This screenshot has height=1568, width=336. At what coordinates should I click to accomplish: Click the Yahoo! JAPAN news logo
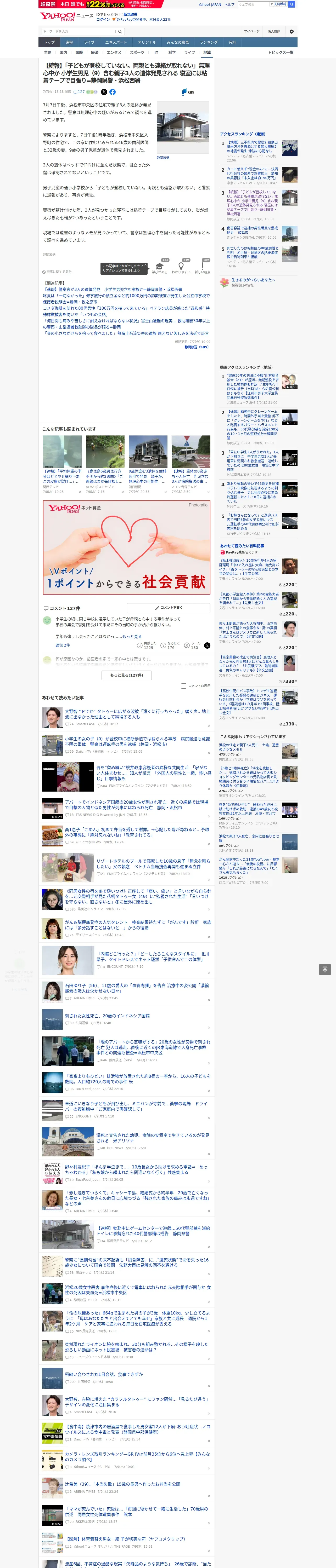pyautogui.click(x=66, y=16)
